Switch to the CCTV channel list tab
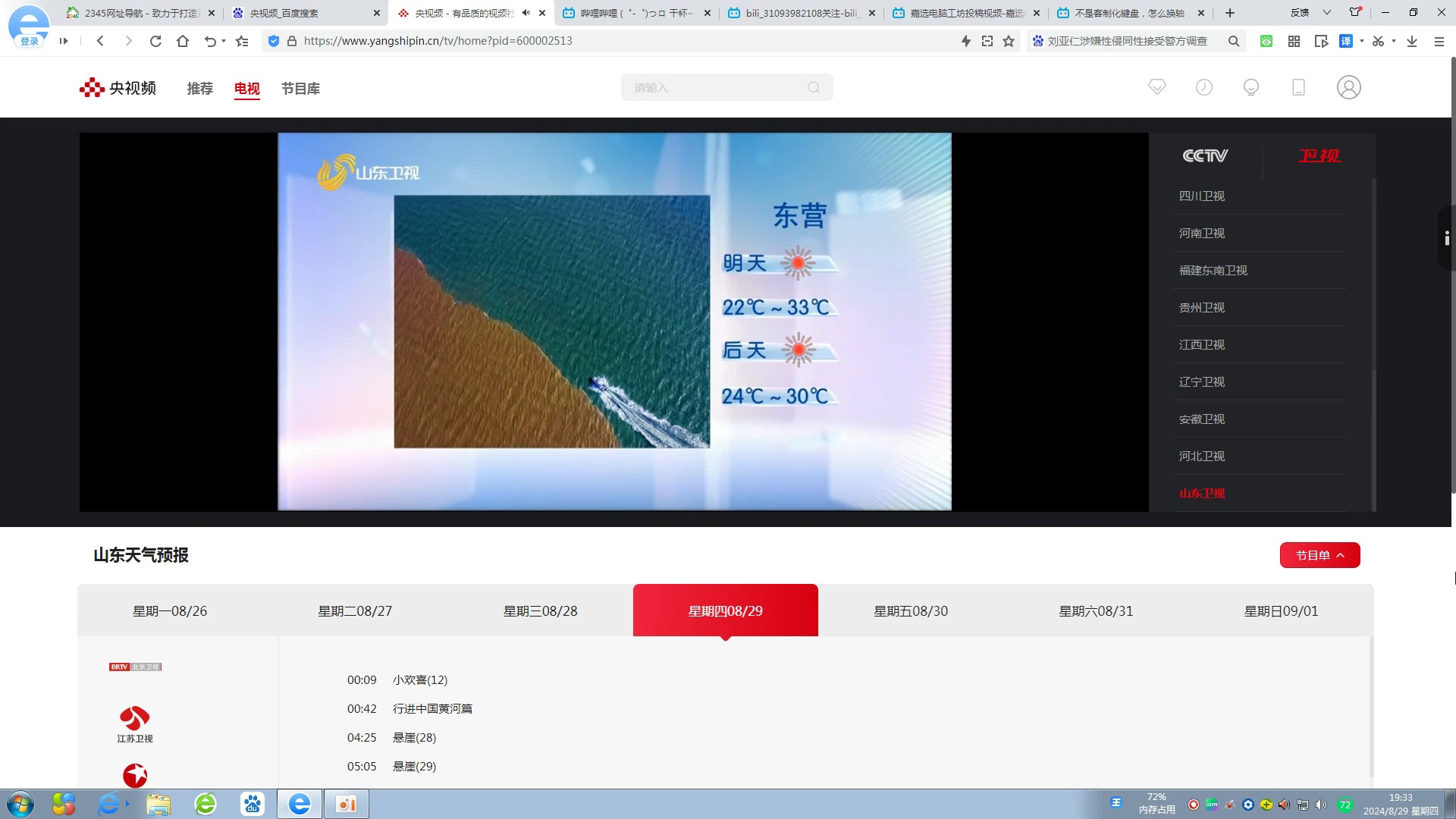This screenshot has width=1456, height=819. click(x=1205, y=155)
